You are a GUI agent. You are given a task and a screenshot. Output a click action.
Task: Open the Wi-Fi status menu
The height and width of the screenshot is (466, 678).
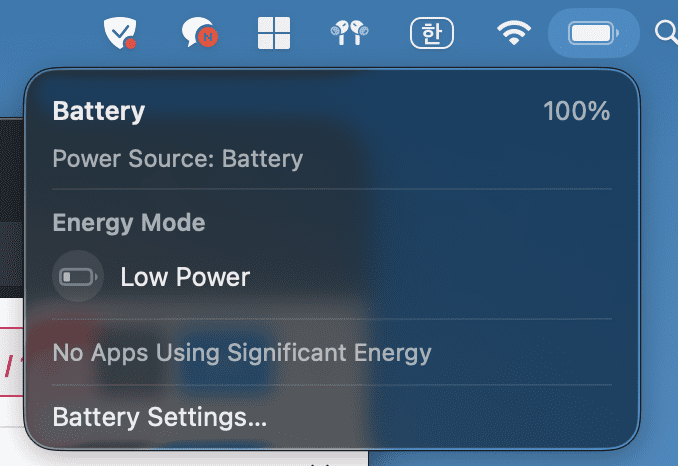pyautogui.click(x=514, y=32)
